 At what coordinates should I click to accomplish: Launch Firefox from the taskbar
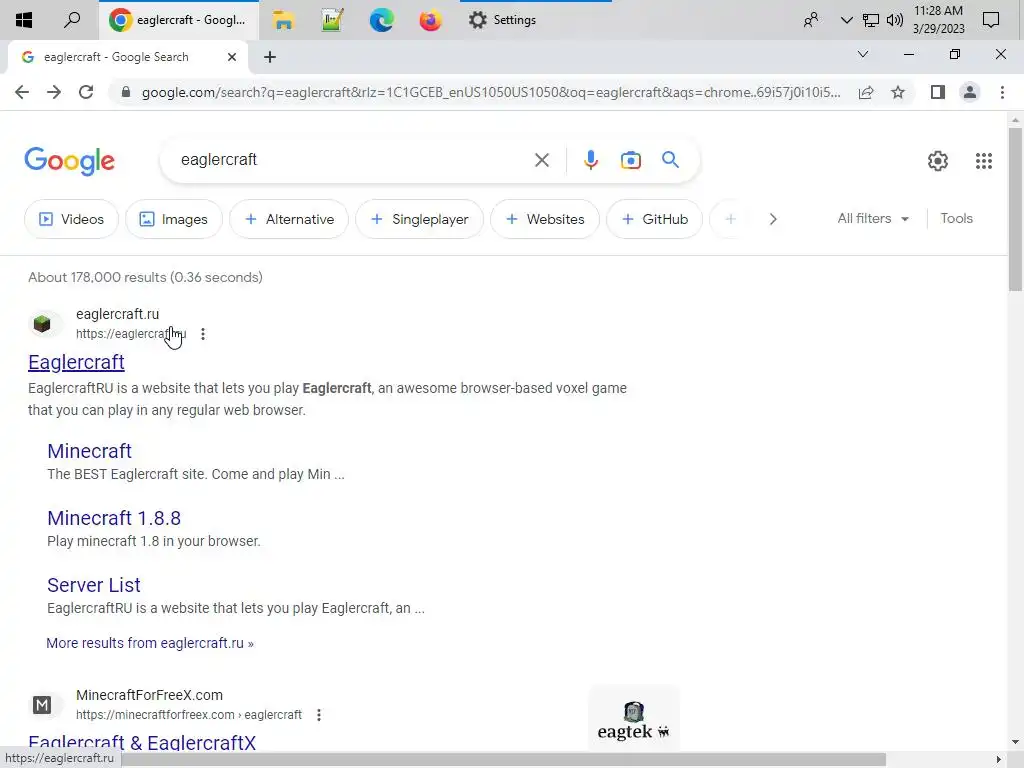[x=430, y=20]
